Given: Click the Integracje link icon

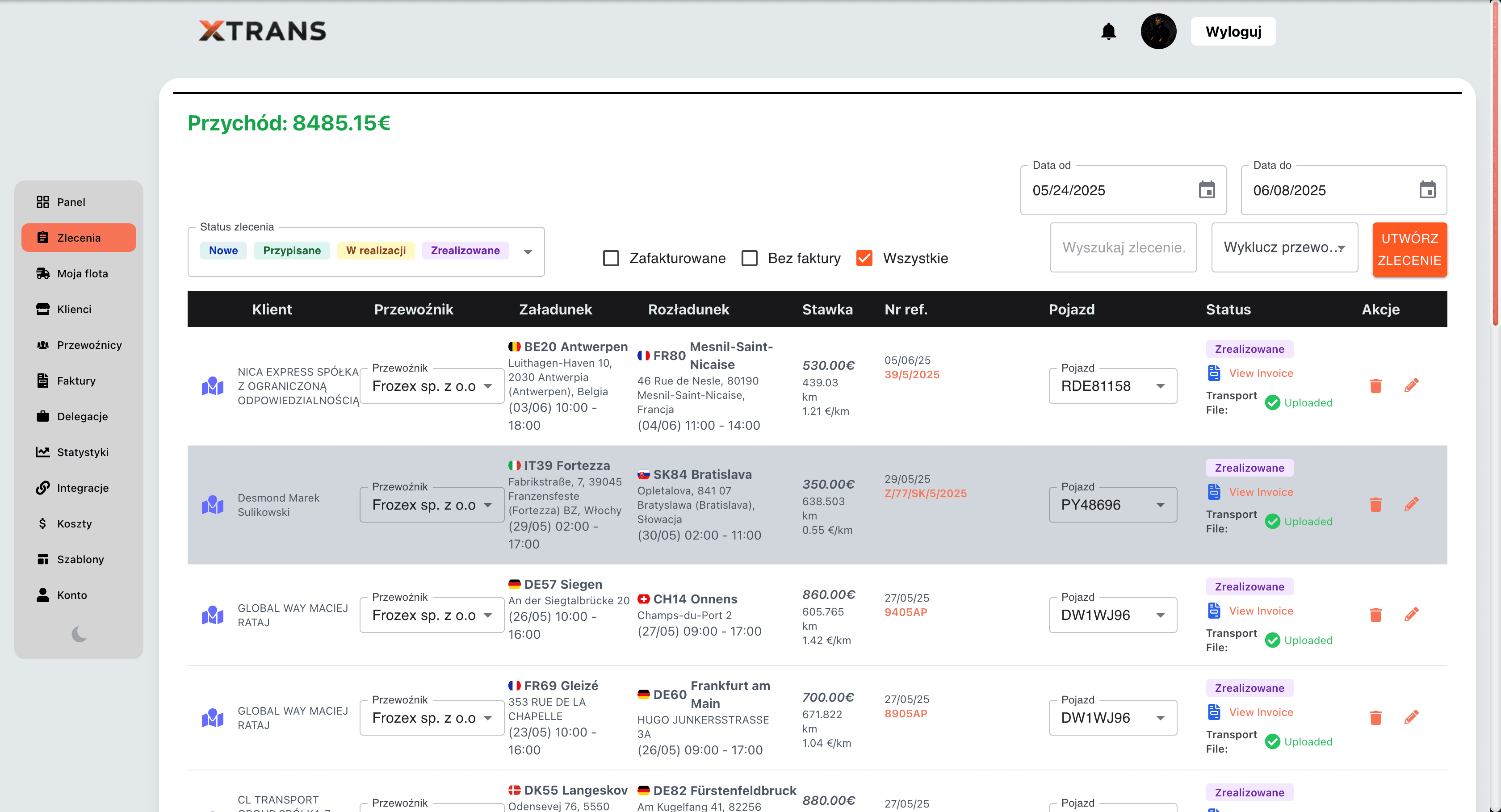Looking at the screenshot, I should point(42,488).
